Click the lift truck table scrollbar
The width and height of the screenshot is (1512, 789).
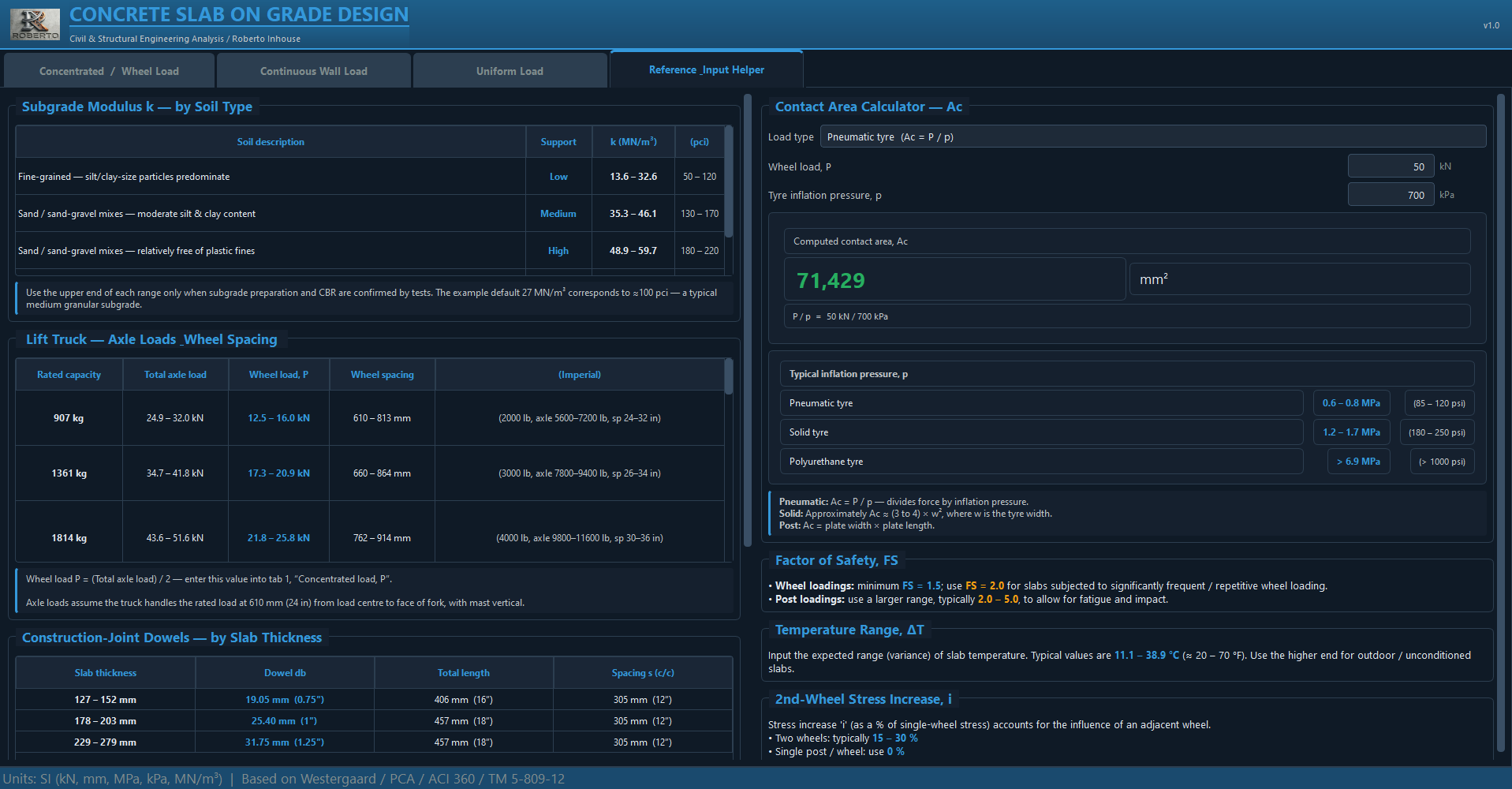pyautogui.click(x=729, y=376)
